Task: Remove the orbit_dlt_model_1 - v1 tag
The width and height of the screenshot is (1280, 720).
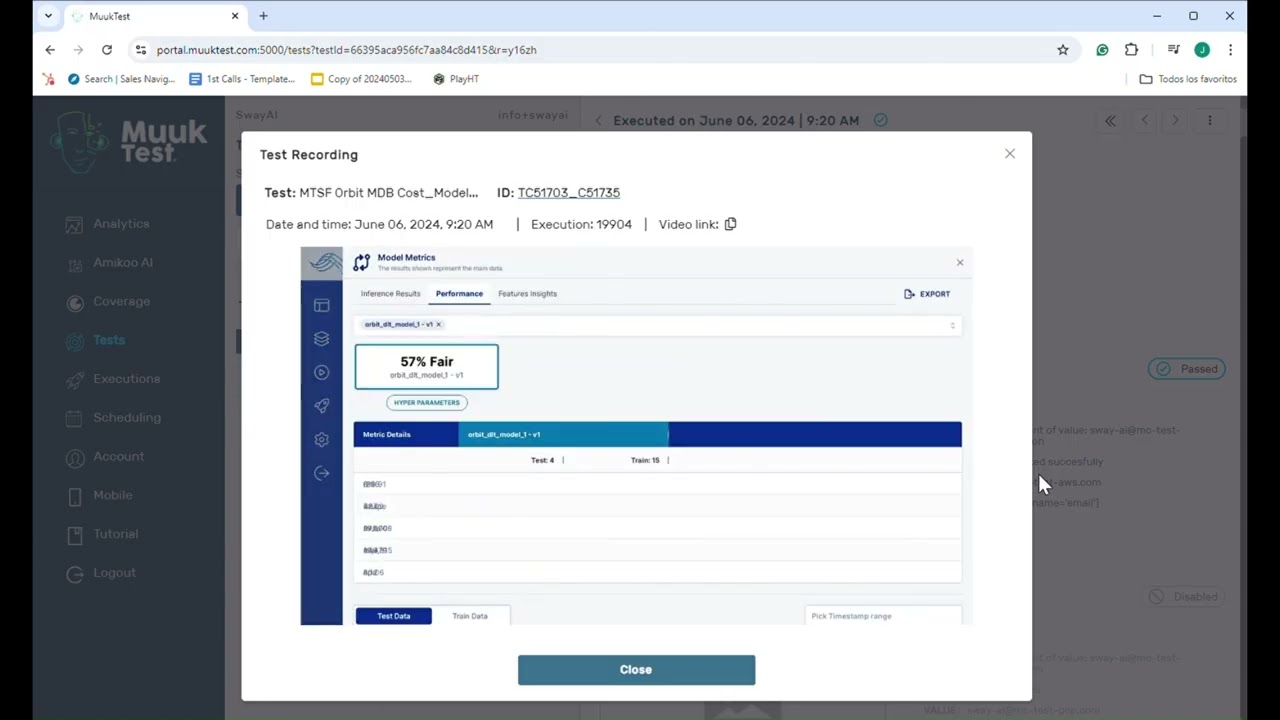Action: click(438, 325)
